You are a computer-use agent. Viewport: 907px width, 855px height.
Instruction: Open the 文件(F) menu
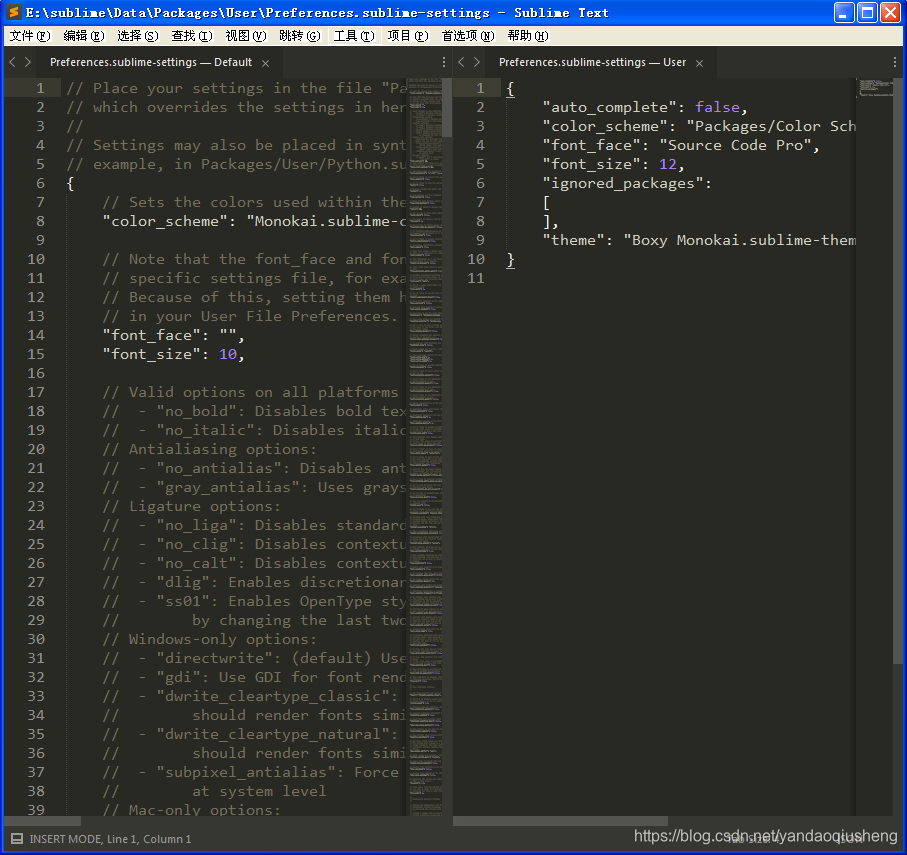click(30, 36)
